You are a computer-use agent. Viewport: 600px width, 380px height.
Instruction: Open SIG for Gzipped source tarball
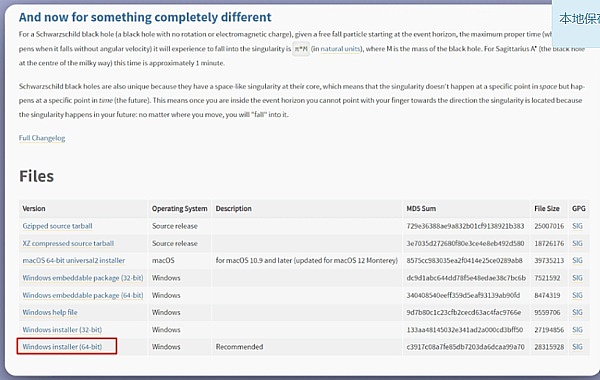[x=577, y=226]
